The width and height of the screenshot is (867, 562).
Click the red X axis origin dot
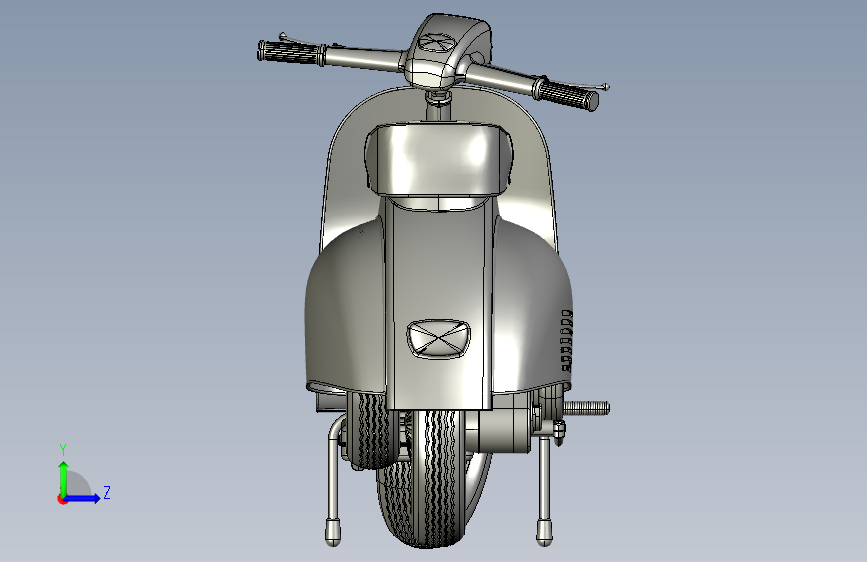tap(62, 499)
